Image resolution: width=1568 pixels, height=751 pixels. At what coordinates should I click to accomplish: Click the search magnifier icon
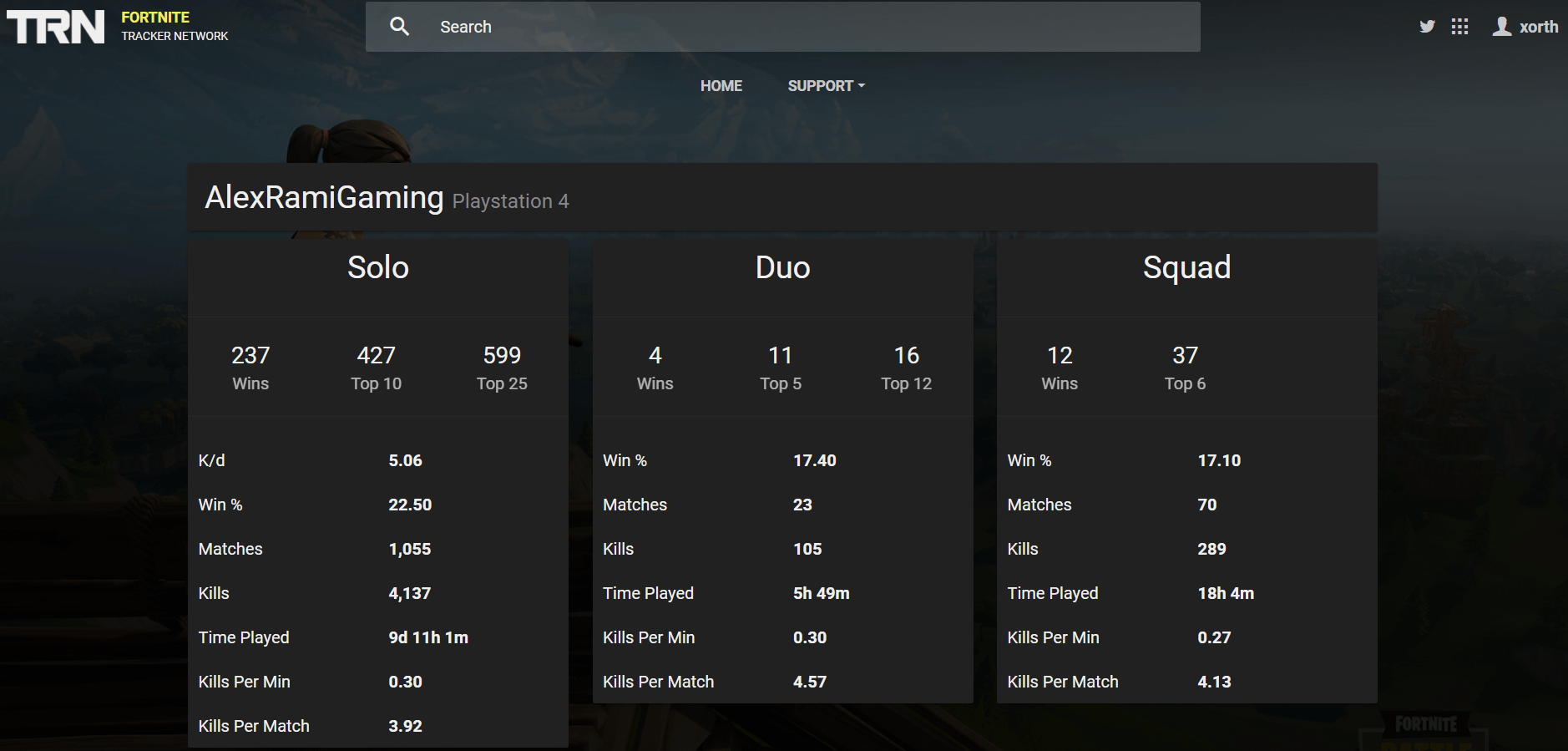click(400, 27)
